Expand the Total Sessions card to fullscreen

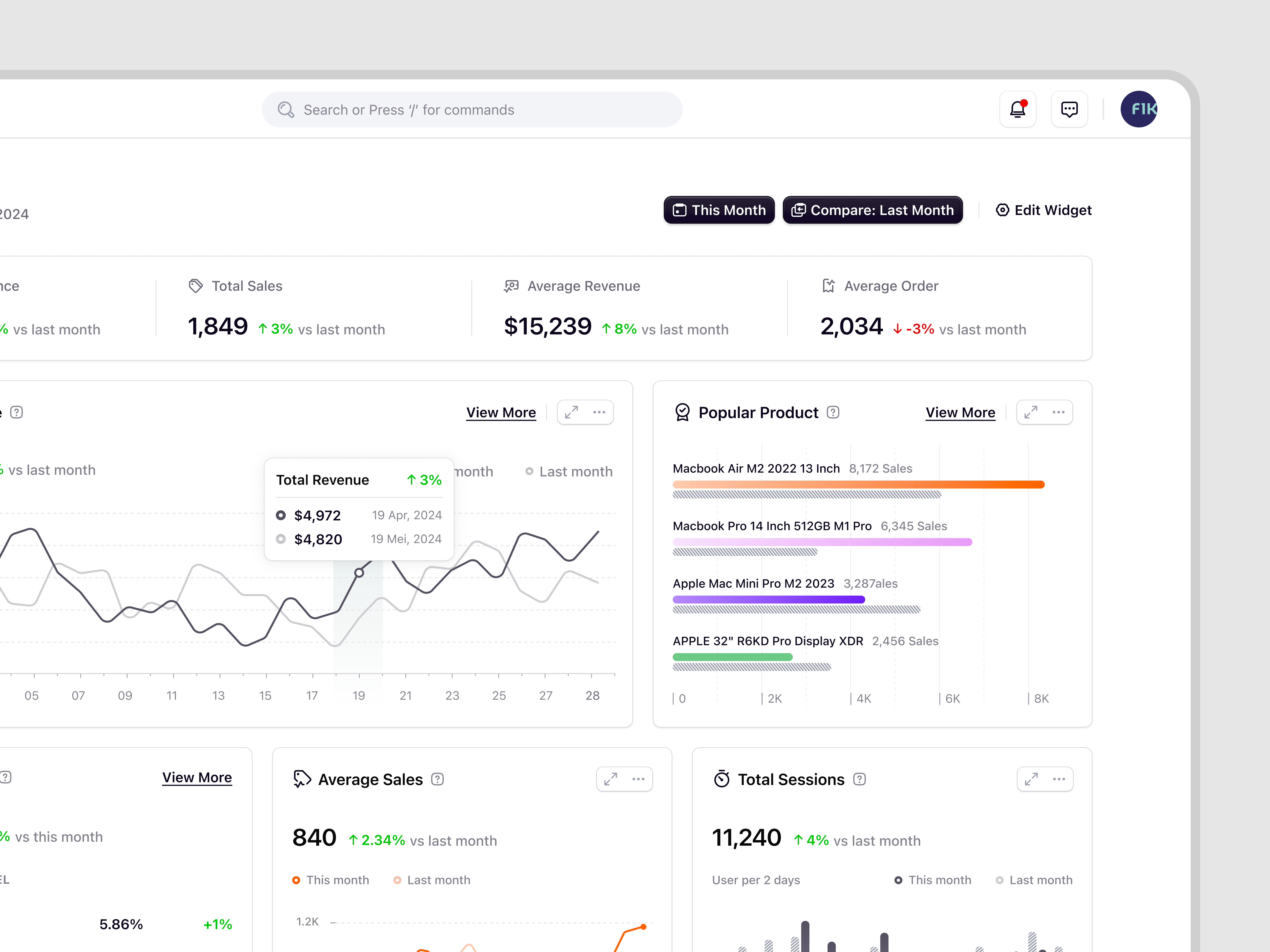pos(1031,779)
